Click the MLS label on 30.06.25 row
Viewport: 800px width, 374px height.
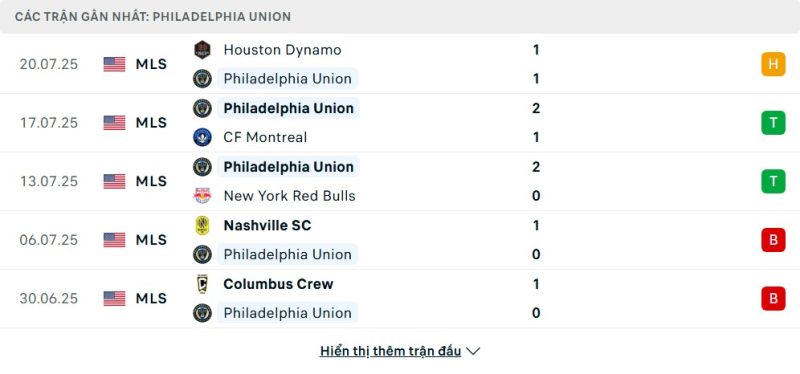[151, 298]
